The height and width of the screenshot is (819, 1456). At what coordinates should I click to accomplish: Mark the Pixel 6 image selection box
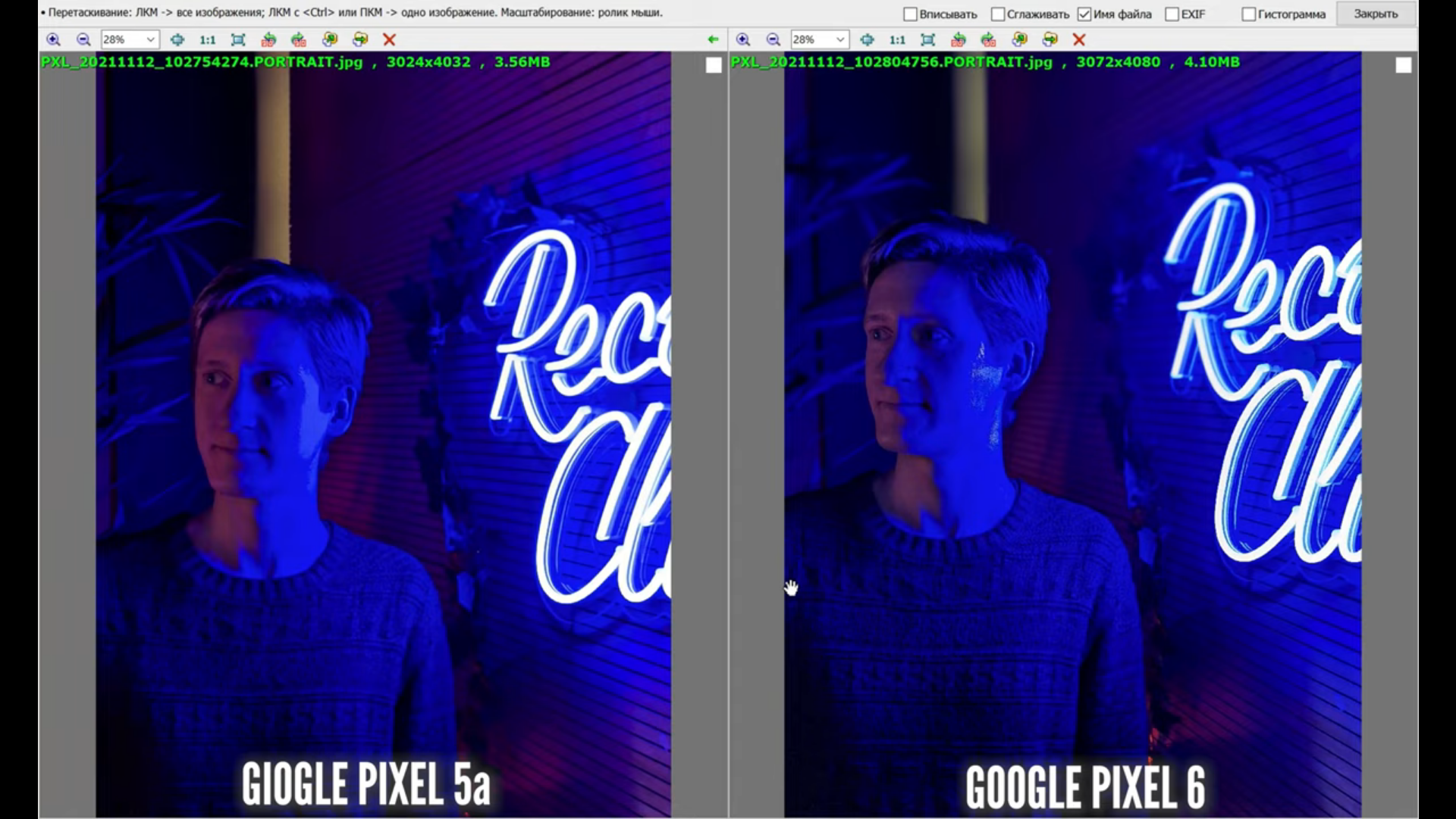(x=1404, y=66)
